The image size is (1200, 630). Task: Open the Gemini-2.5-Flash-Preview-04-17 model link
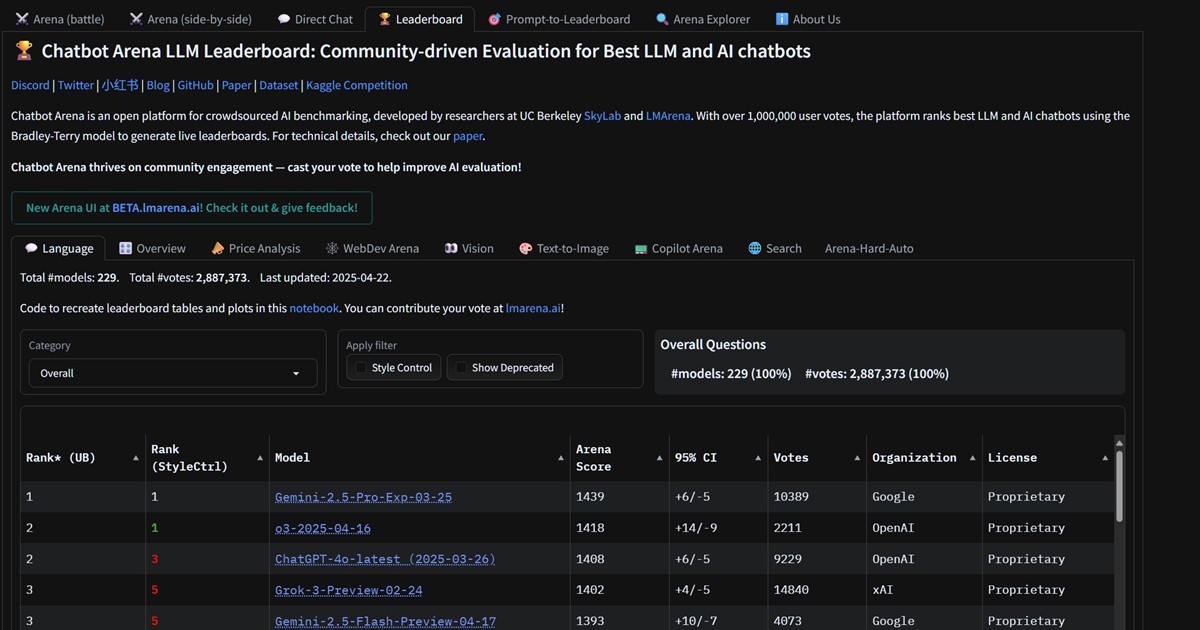[x=385, y=621]
